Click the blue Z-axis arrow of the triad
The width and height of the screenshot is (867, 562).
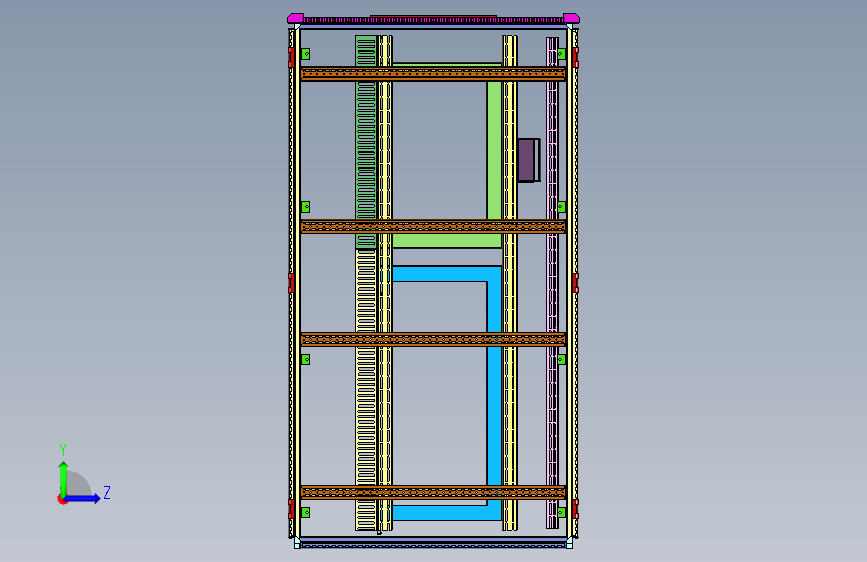[83, 499]
